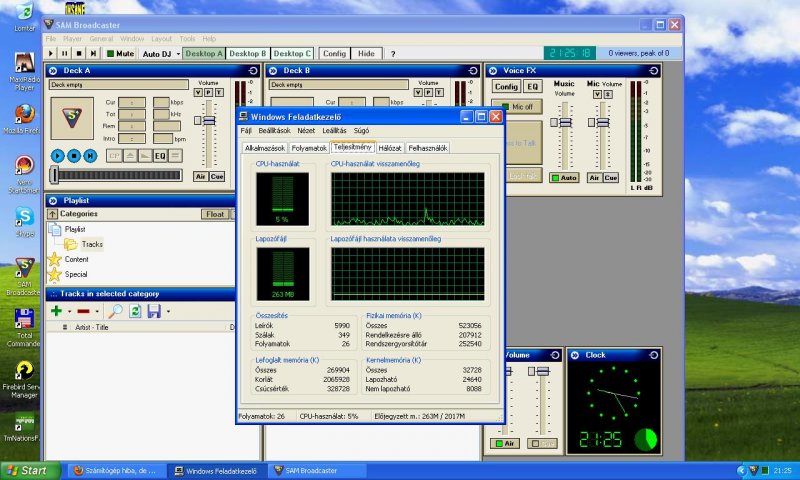The image size is (800, 480).
Task: Open the Auto DJ dropdown arrow
Action: click(177, 53)
